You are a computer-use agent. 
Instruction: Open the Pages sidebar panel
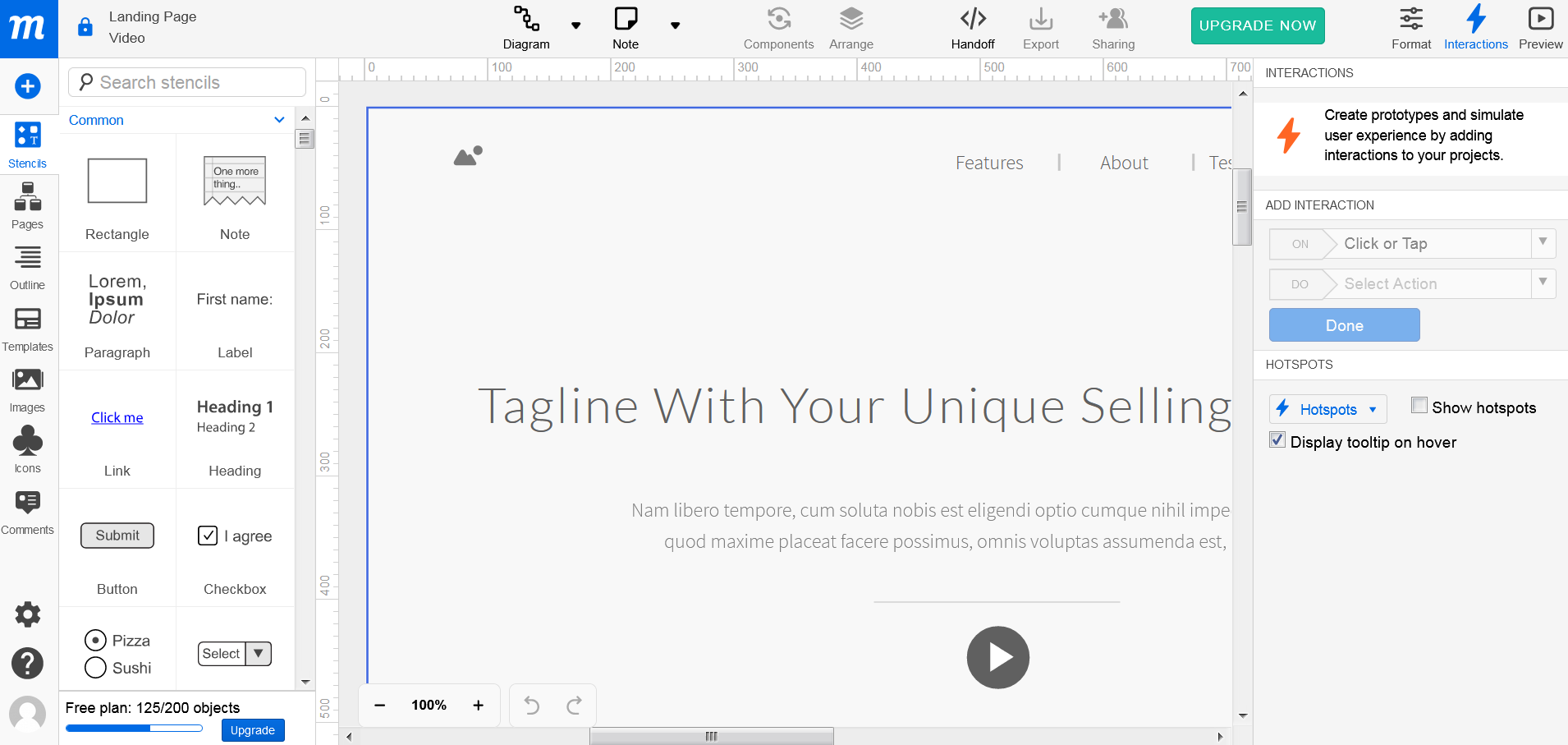tap(27, 206)
